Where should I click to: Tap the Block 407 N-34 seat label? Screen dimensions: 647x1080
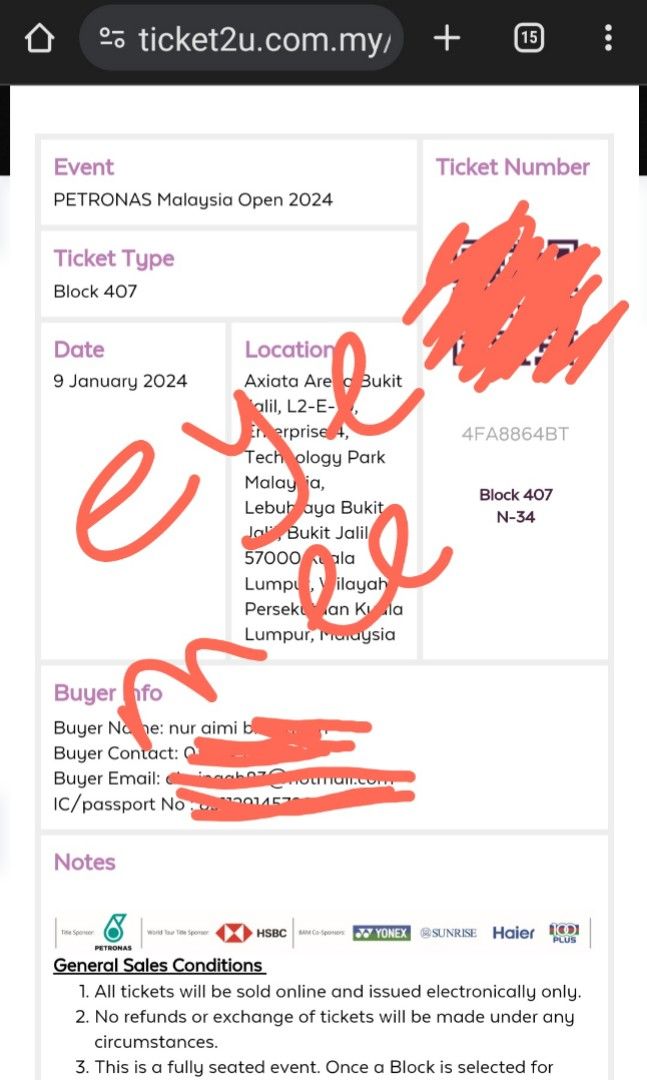[515, 506]
